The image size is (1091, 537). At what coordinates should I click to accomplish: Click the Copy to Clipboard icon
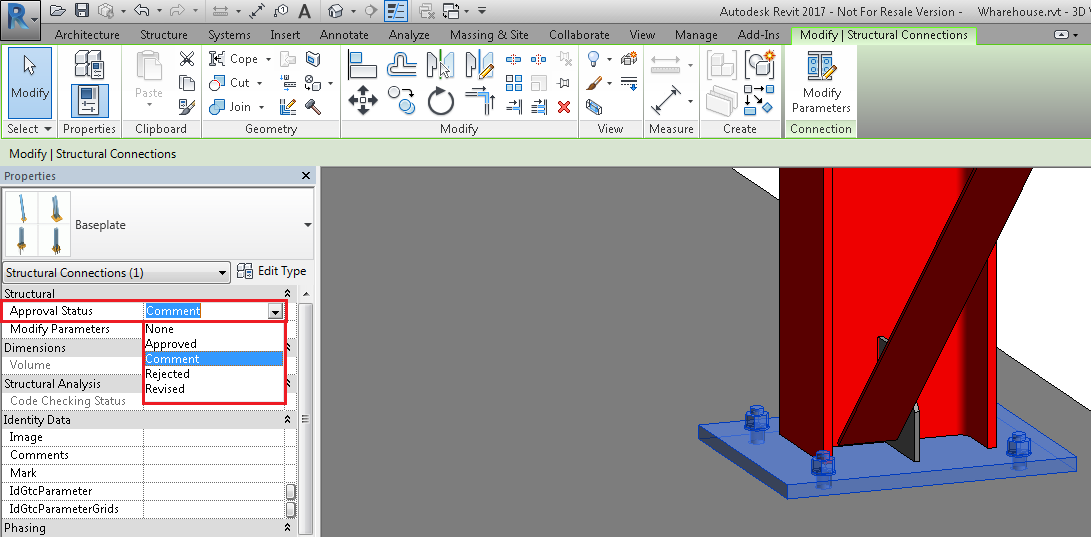pos(186,83)
